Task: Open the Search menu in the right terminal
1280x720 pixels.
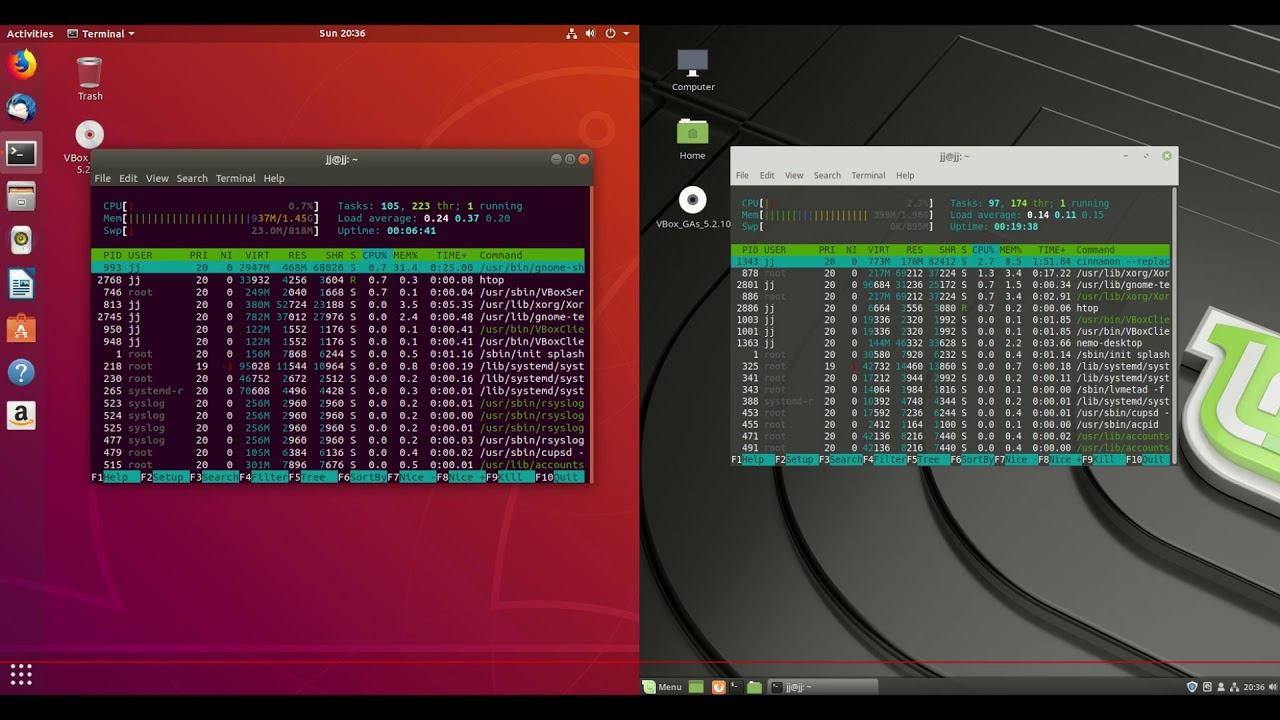Action: [x=827, y=175]
